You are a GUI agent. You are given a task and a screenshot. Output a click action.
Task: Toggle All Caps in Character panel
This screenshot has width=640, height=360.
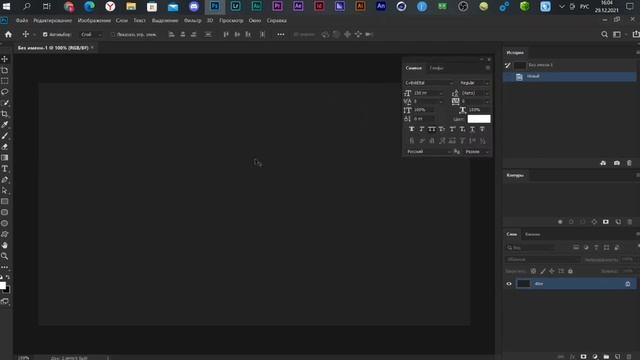pos(431,129)
